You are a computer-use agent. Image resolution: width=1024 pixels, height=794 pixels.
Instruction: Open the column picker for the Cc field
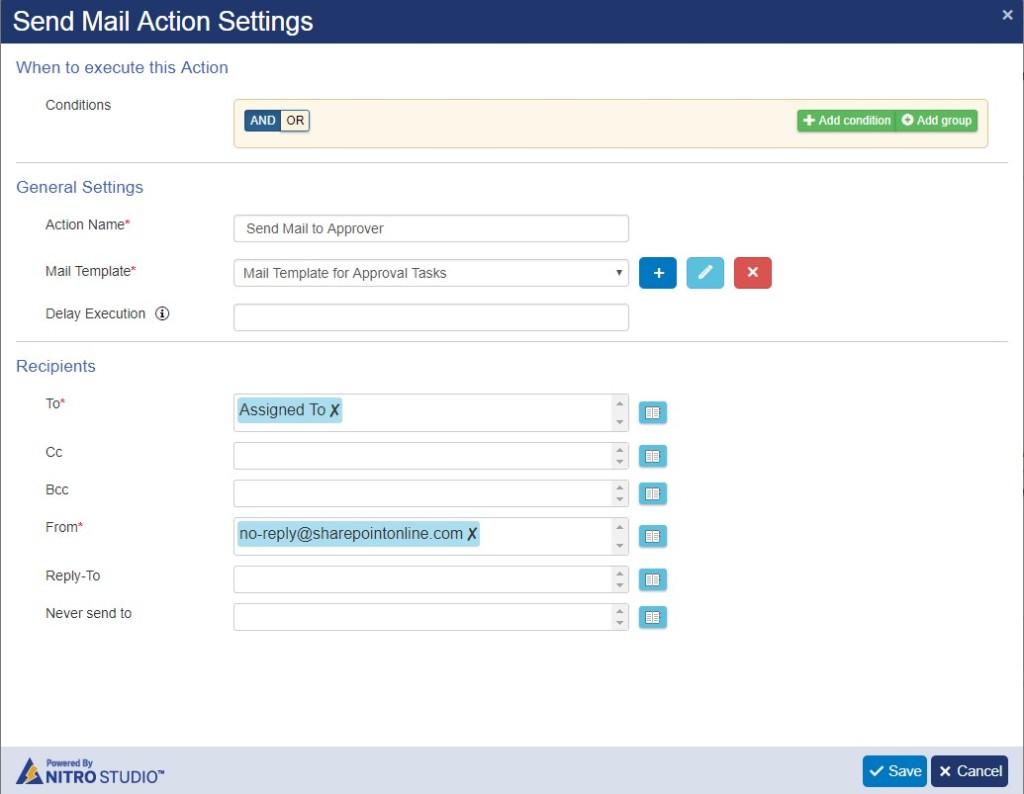[652, 455]
